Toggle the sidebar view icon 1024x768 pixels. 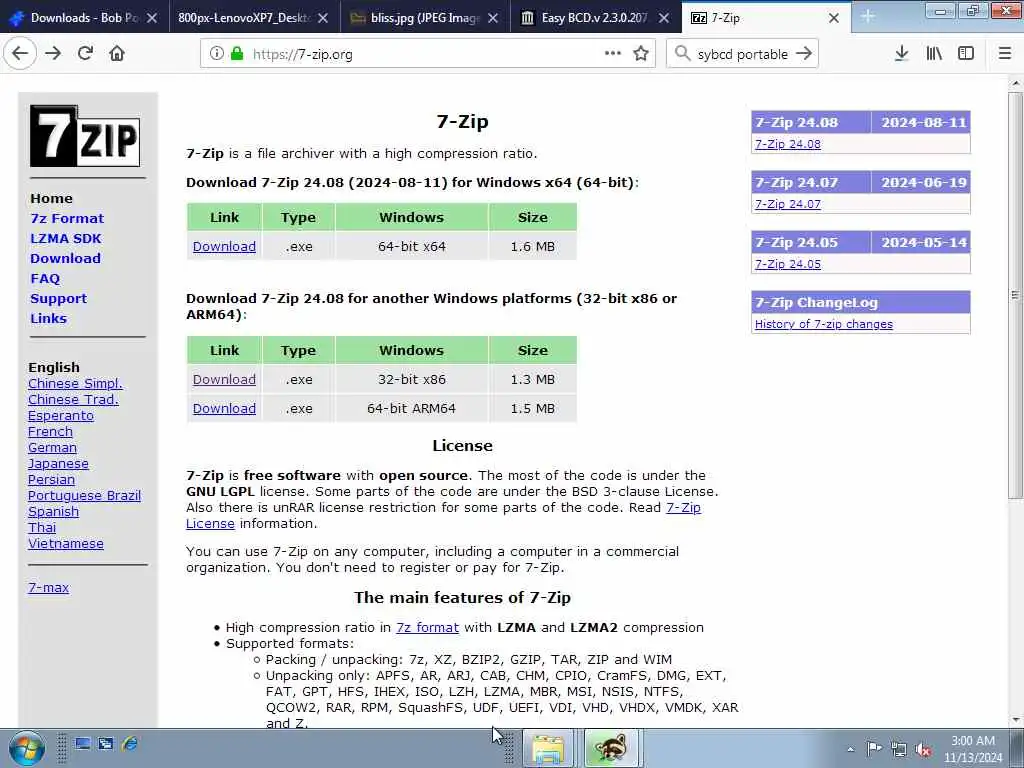click(x=966, y=54)
